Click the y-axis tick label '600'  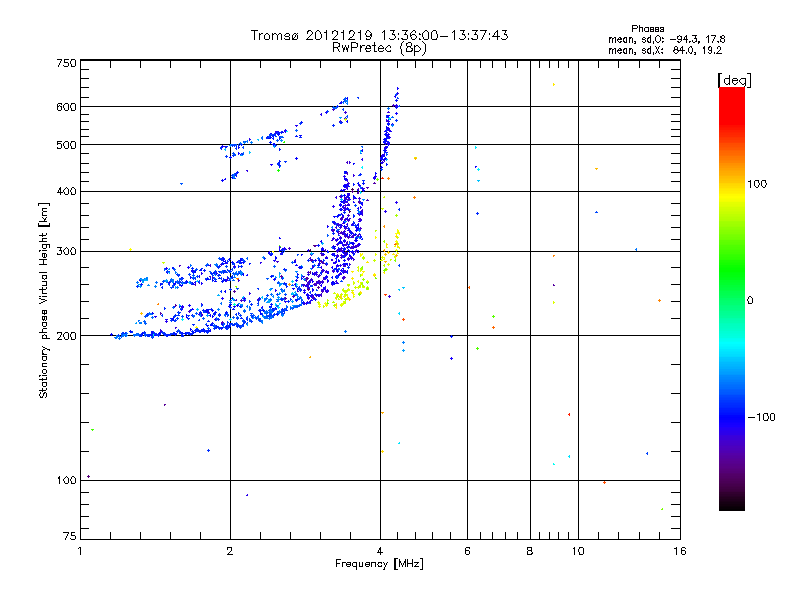(67, 107)
